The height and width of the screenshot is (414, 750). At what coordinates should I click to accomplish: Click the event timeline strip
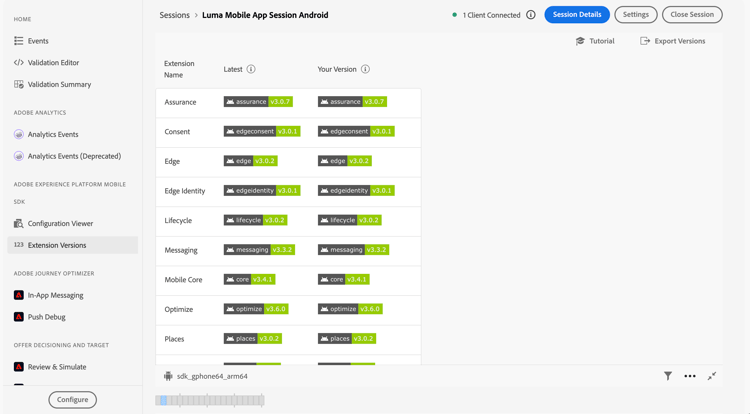pyautogui.click(x=210, y=400)
